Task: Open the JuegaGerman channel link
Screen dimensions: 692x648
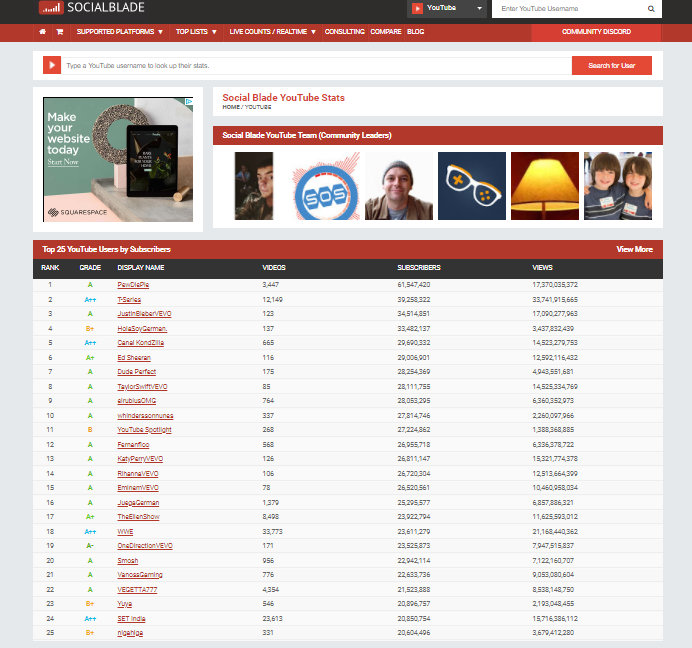Action: pos(138,503)
